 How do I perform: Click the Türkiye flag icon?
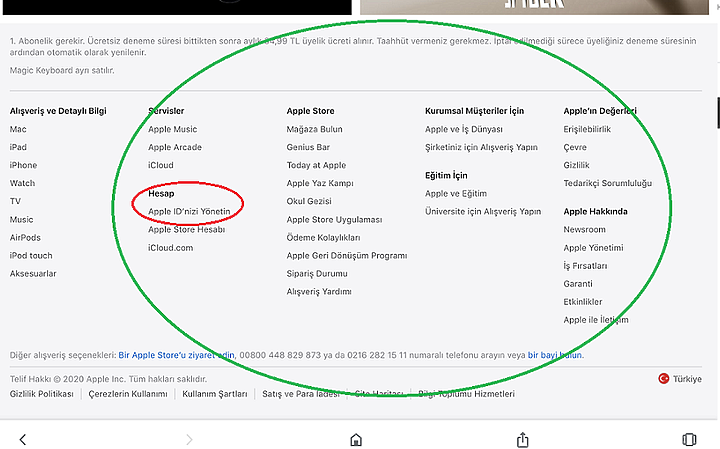click(x=664, y=378)
